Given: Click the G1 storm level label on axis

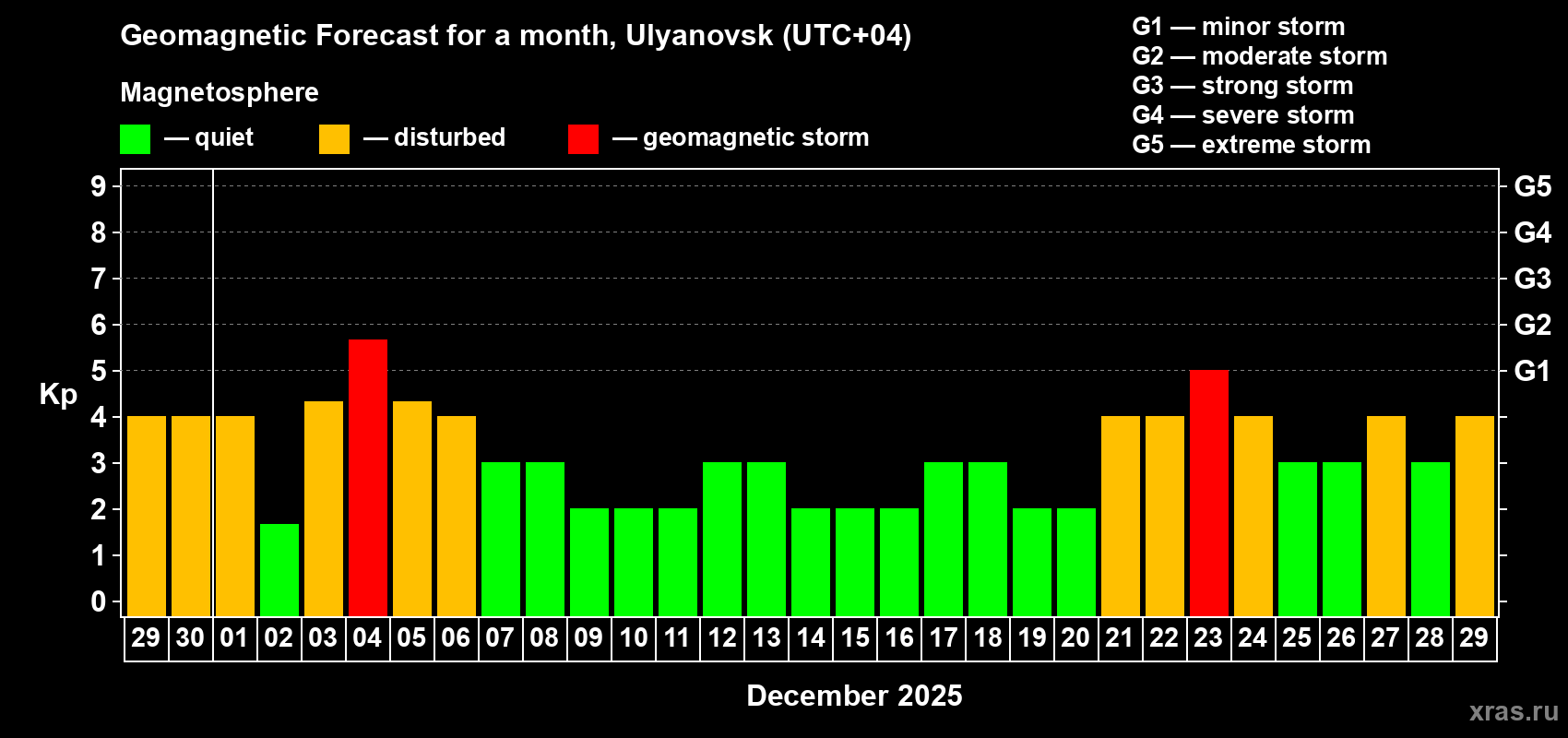Looking at the screenshot, I should [x=1532, y=371].
